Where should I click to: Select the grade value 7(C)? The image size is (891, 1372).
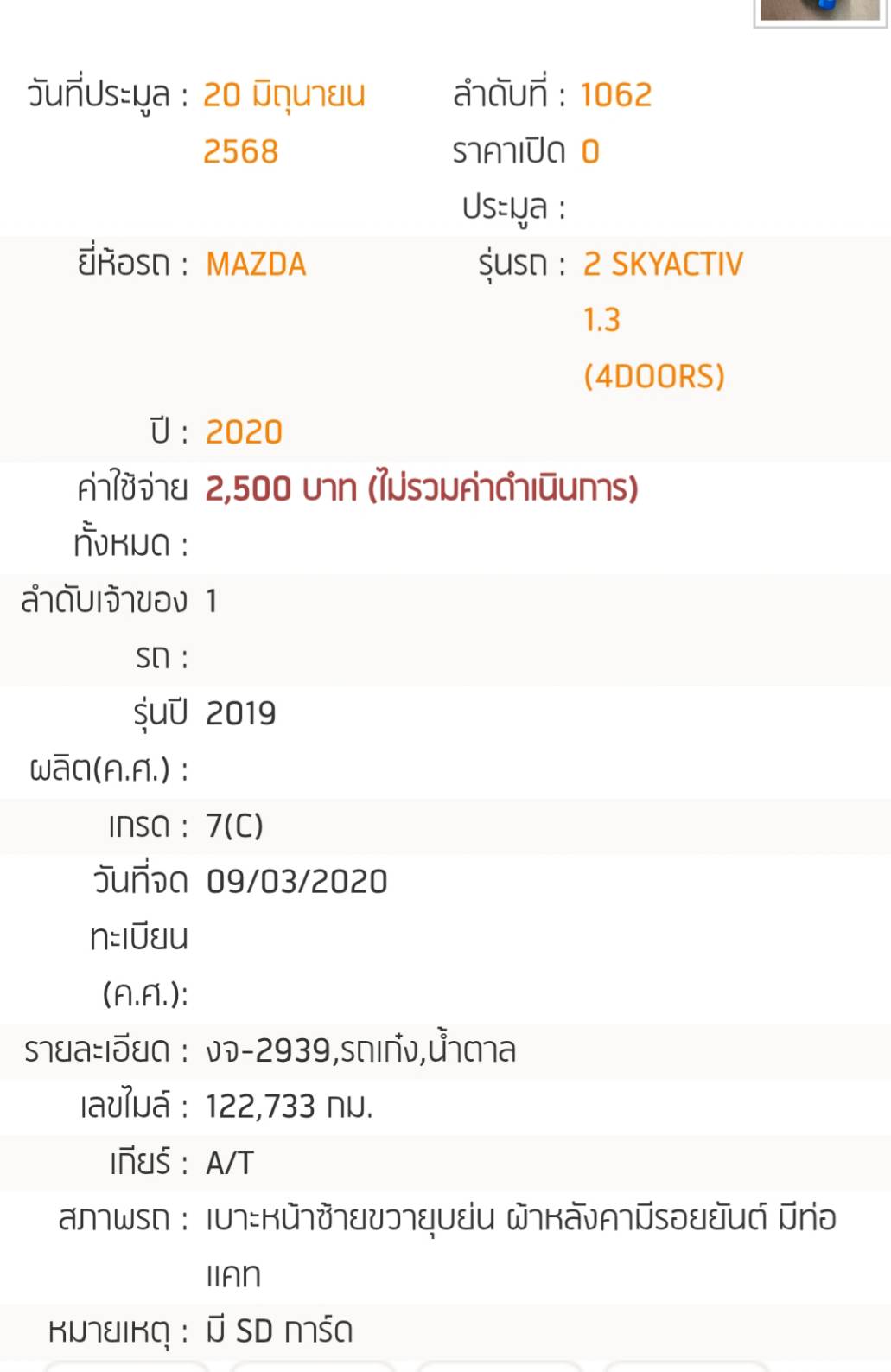[234, 826]
